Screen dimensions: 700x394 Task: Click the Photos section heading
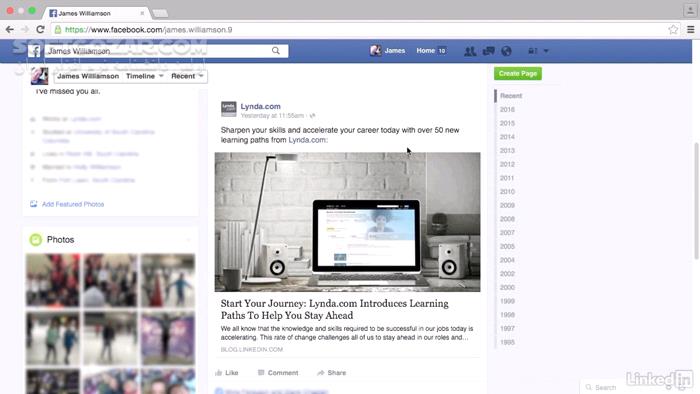pyautogui.click(x=60, y=240)
